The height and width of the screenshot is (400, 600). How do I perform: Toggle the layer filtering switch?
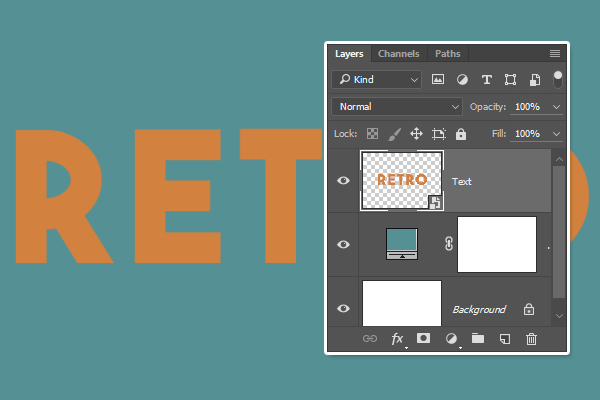[x=558, y=79]
